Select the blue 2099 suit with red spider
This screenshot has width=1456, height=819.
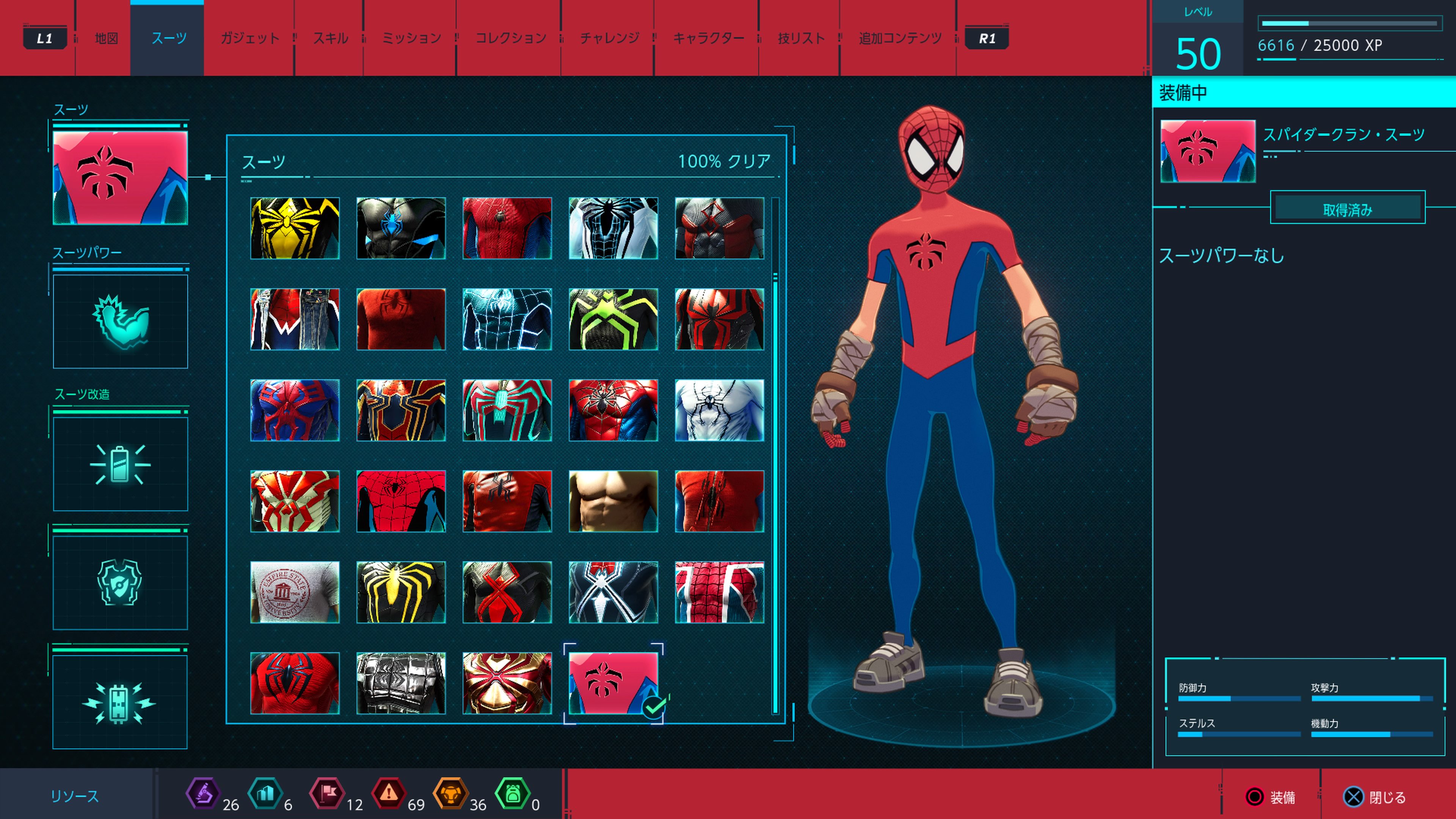295,410
